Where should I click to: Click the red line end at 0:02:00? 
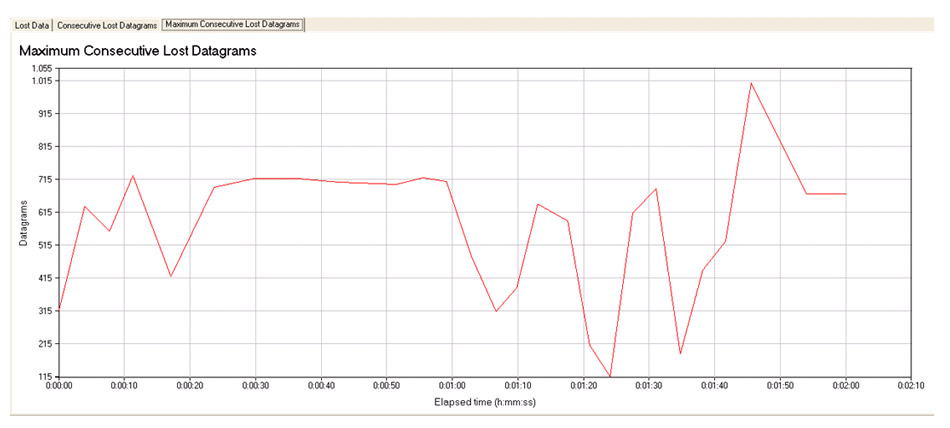pyautogui.click(x=846, y=194)
